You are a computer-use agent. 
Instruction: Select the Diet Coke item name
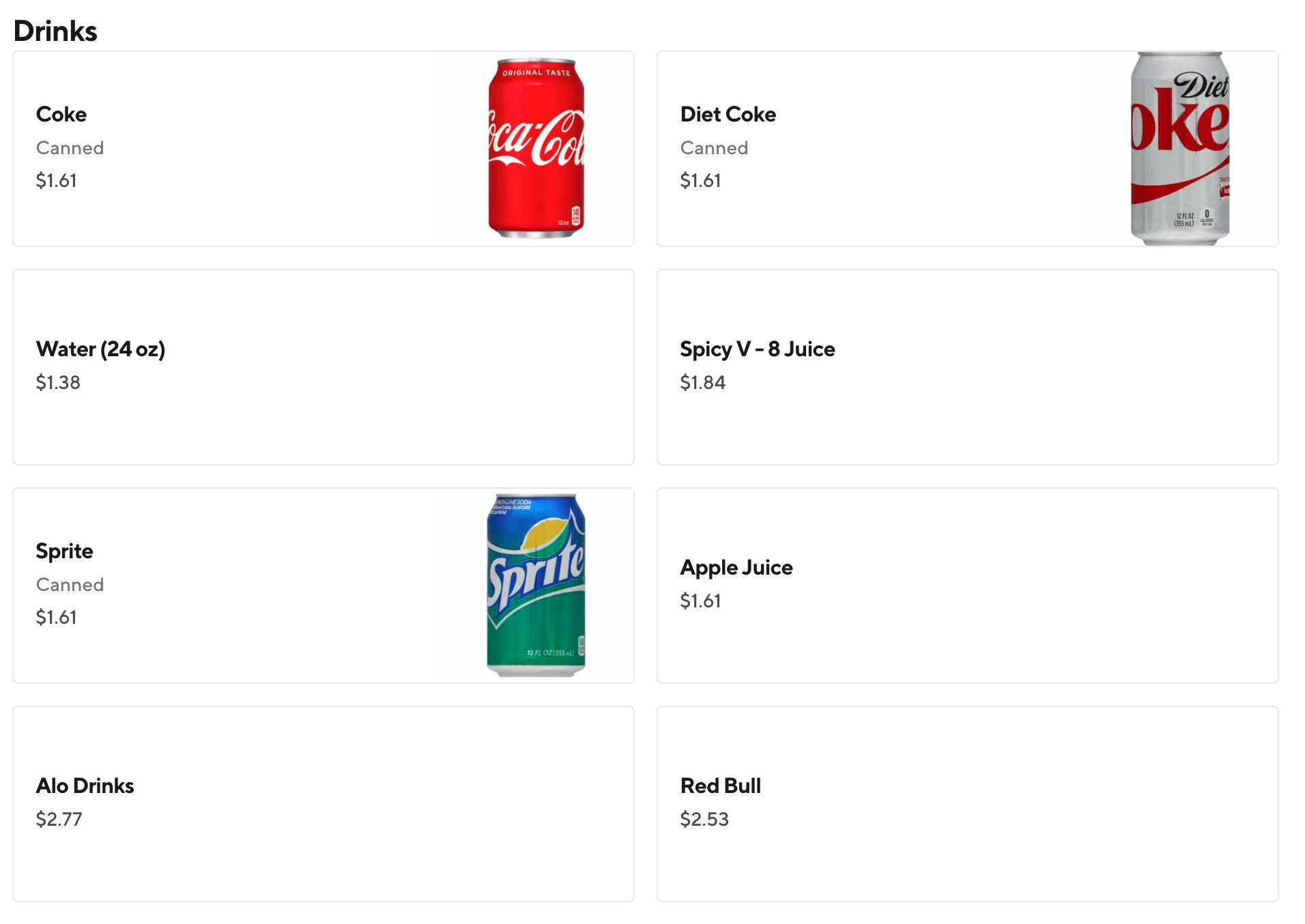point(728,114)
